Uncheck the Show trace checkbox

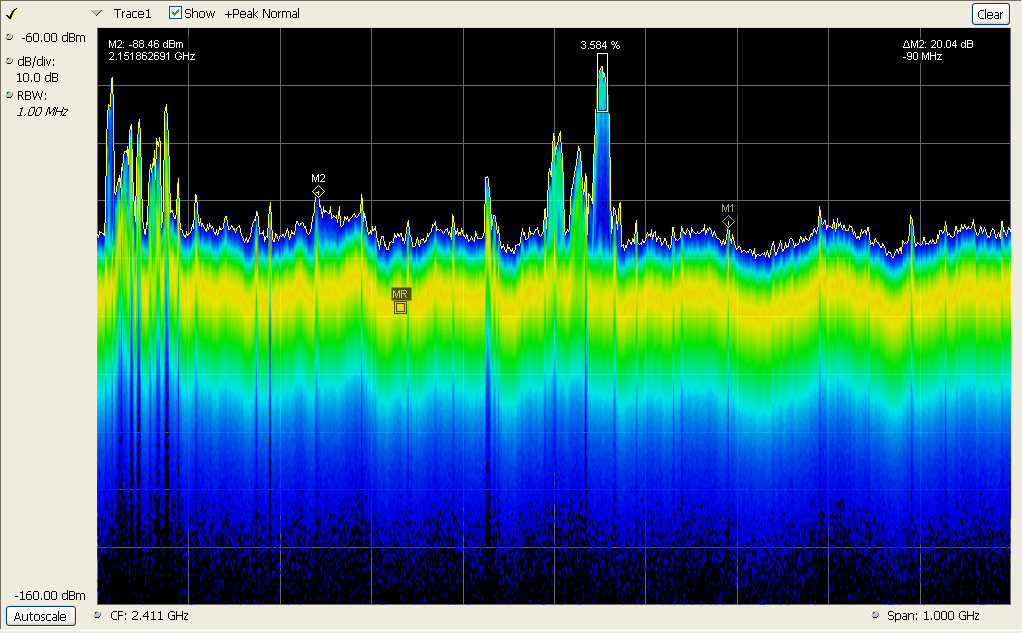176,13
